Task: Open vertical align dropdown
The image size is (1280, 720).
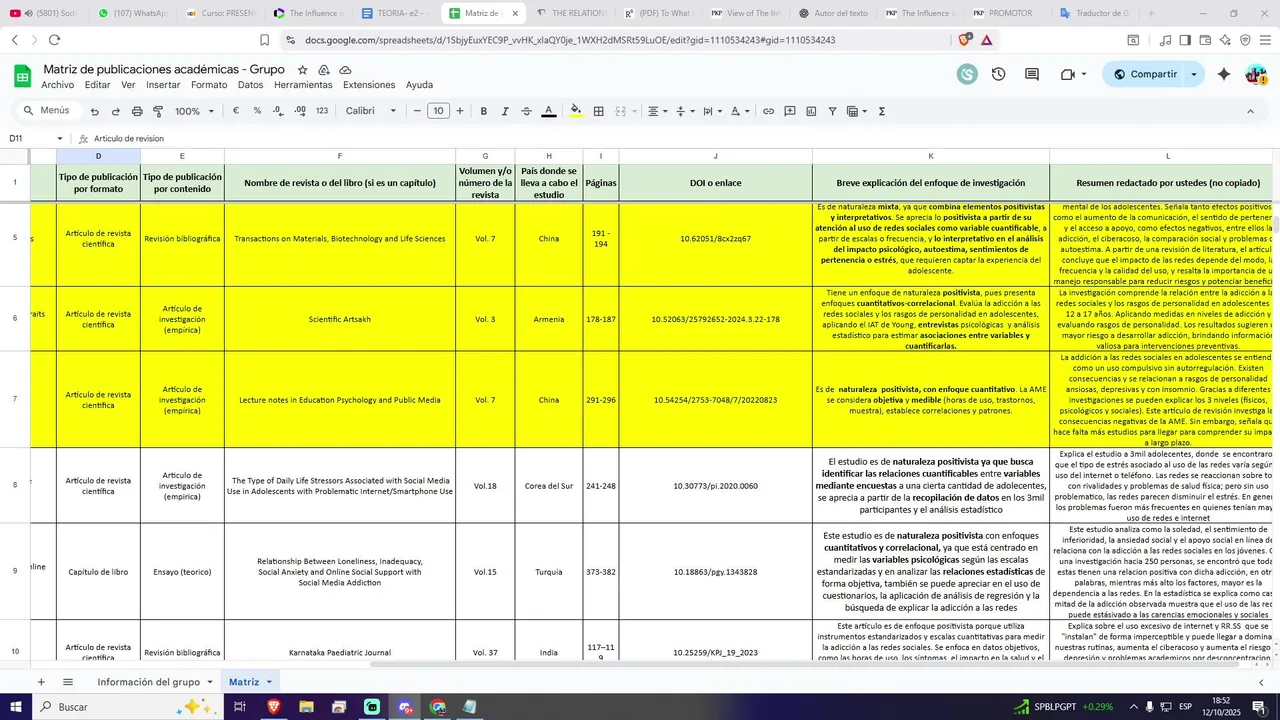Action: click(684, 111)
